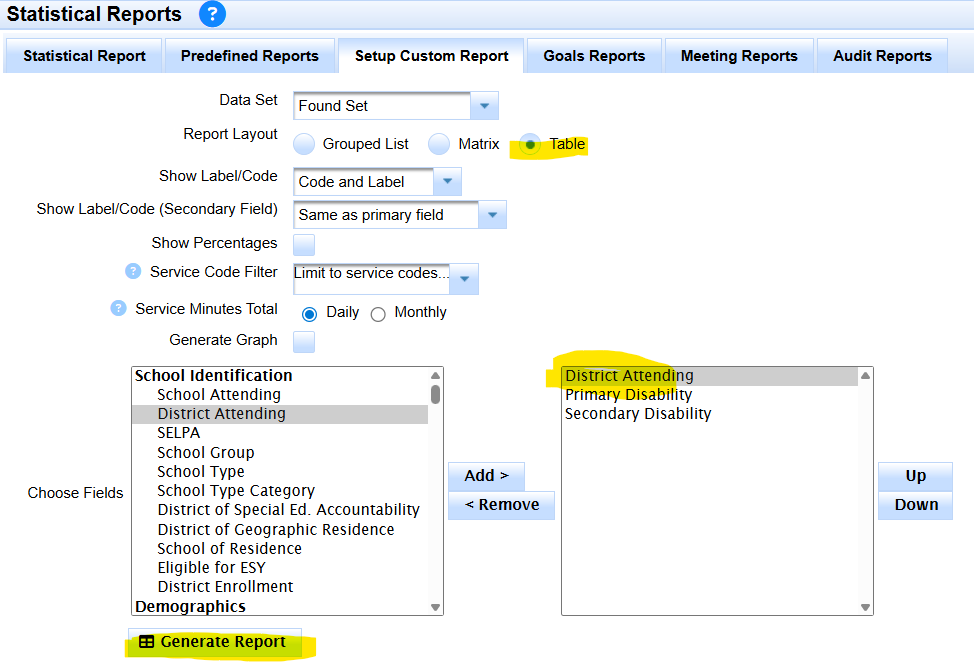The height and width of the screenshot is (669, 974).
Task: Choose the Matrix report layout
Action: pyautogui.click(x=439, y=144)
